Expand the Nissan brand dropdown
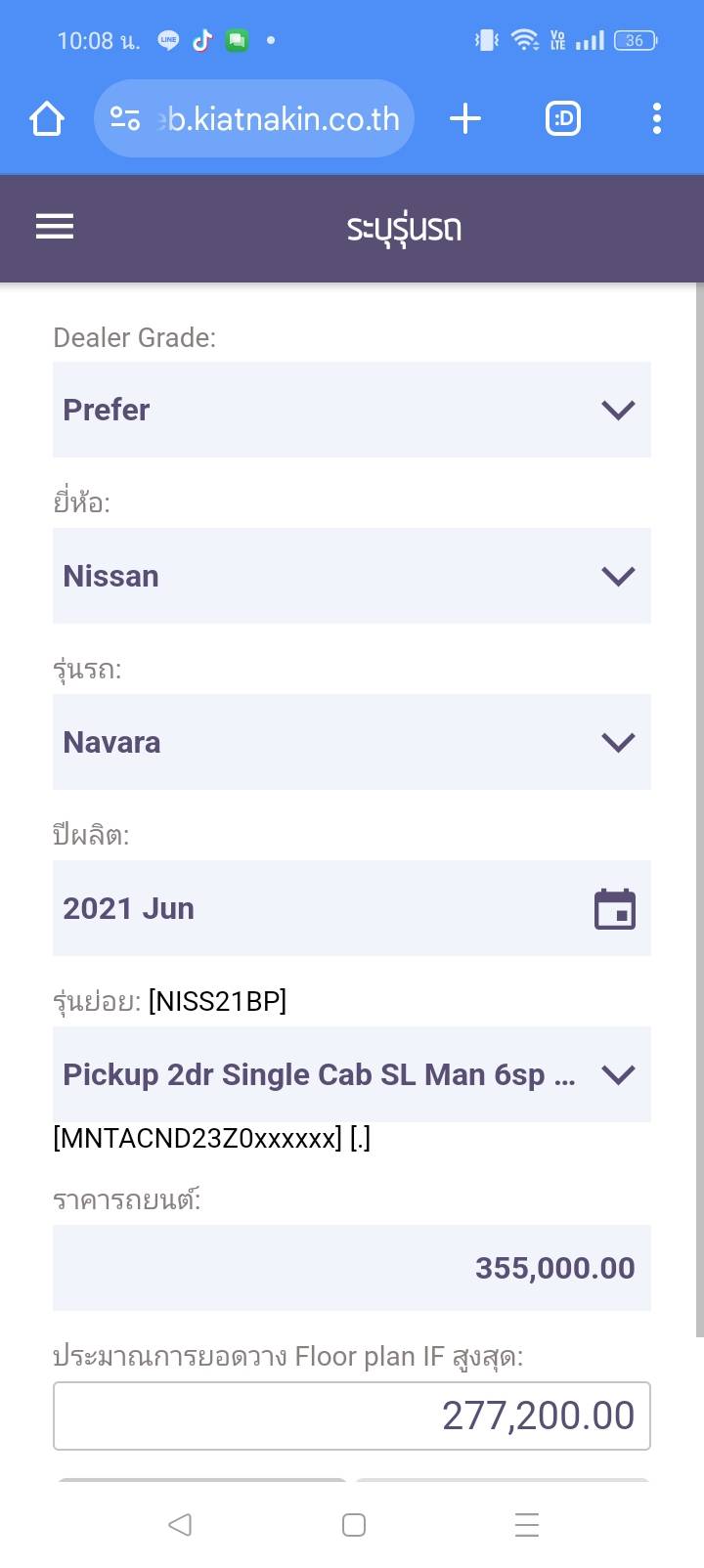 351,576
